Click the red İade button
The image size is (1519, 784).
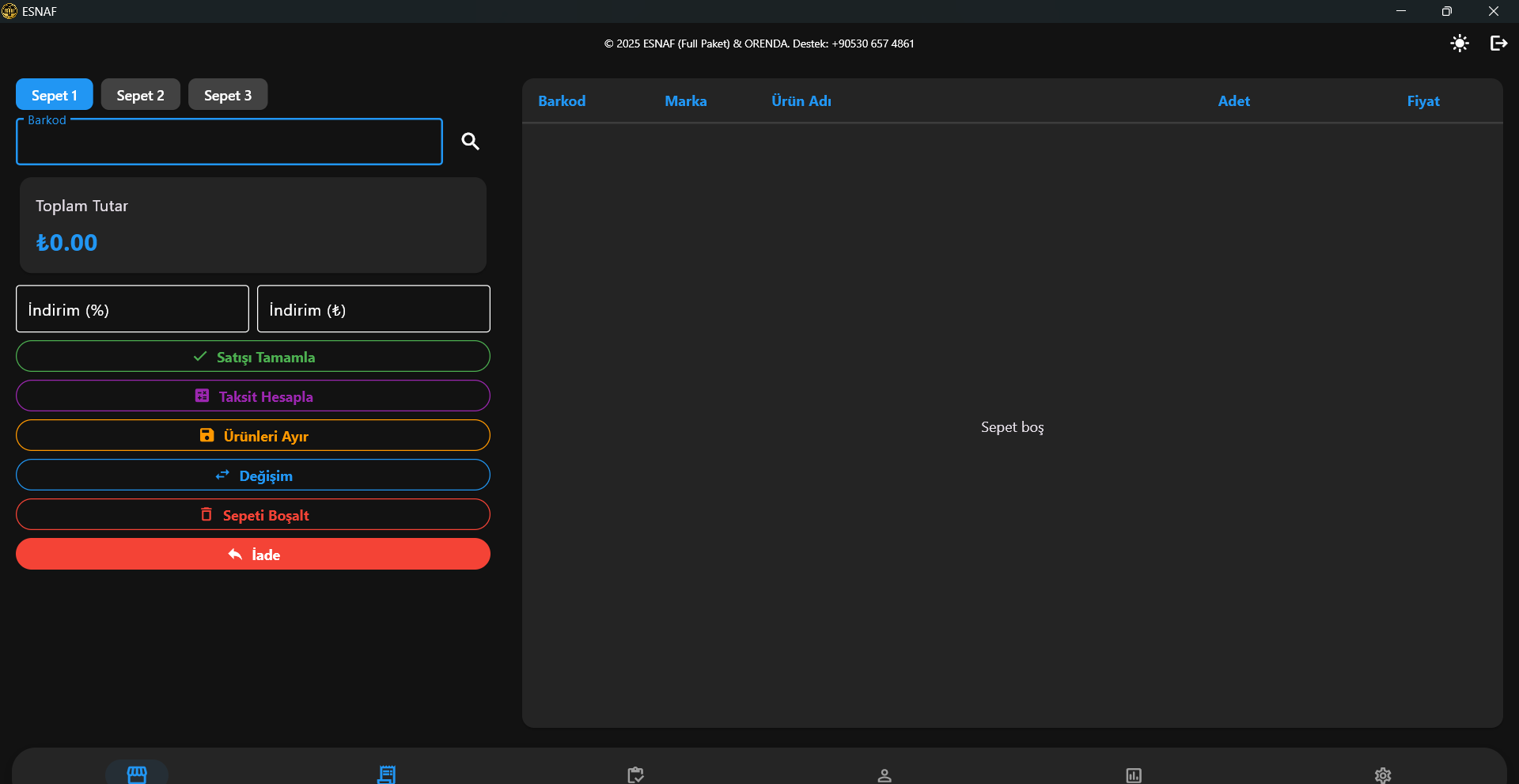pyautogui.click(x=253, y=555)
